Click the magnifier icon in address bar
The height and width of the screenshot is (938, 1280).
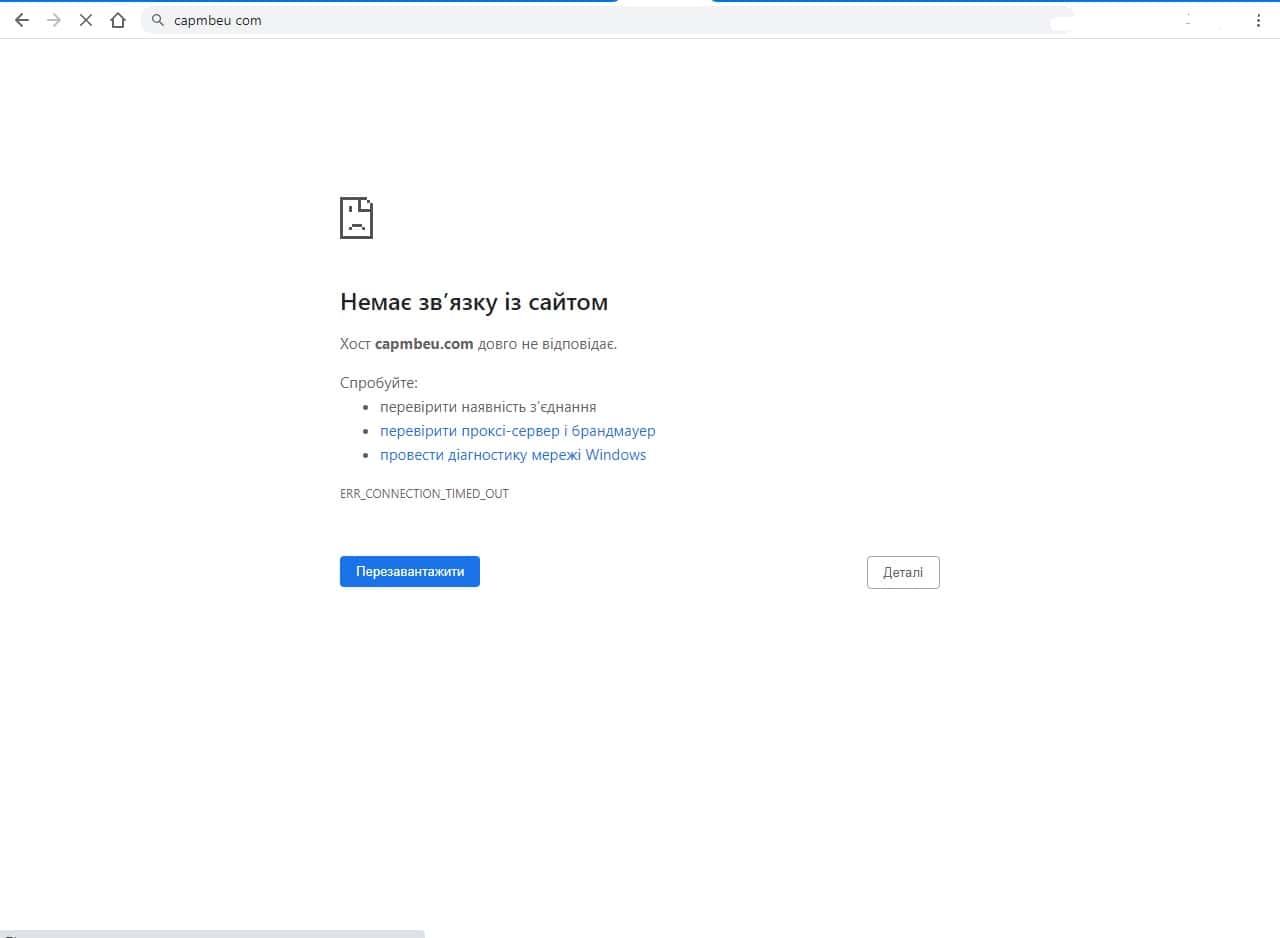click(158, 20)
